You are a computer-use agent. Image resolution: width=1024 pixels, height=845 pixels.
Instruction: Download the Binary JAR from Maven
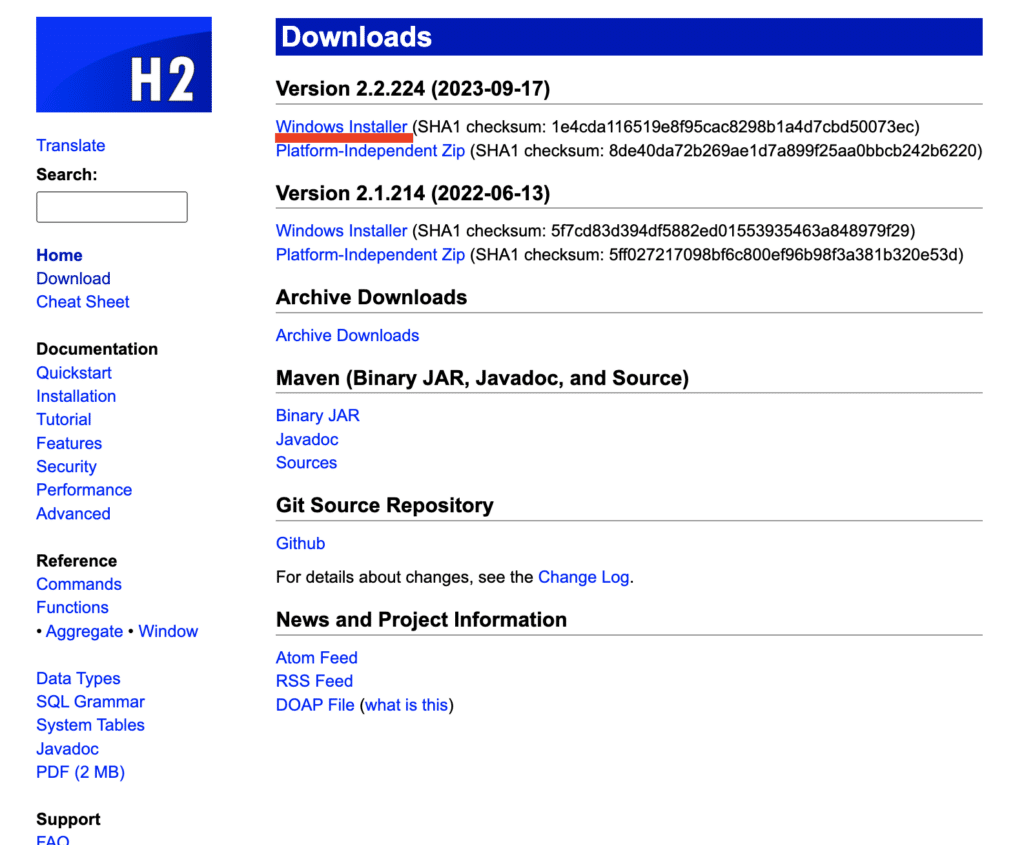[317, 415]
